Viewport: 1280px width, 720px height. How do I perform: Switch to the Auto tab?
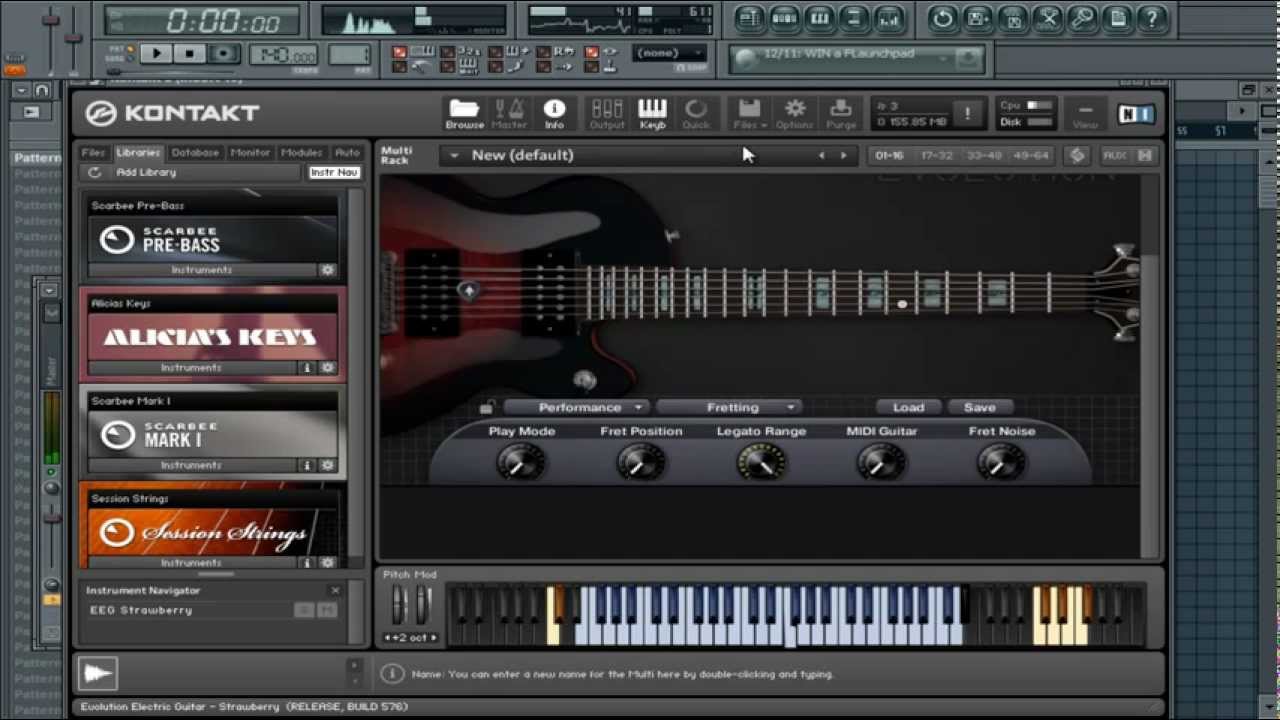point(347,152)
